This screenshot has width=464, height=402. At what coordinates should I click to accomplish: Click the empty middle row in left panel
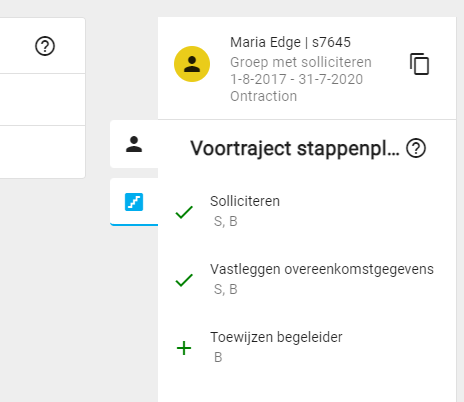pyautogui.click(x=42, y=100)
